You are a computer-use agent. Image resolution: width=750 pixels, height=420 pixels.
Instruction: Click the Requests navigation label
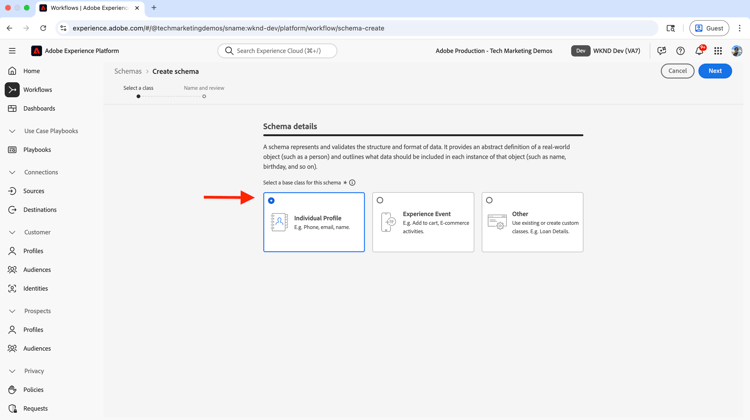(x=35, y=409)
